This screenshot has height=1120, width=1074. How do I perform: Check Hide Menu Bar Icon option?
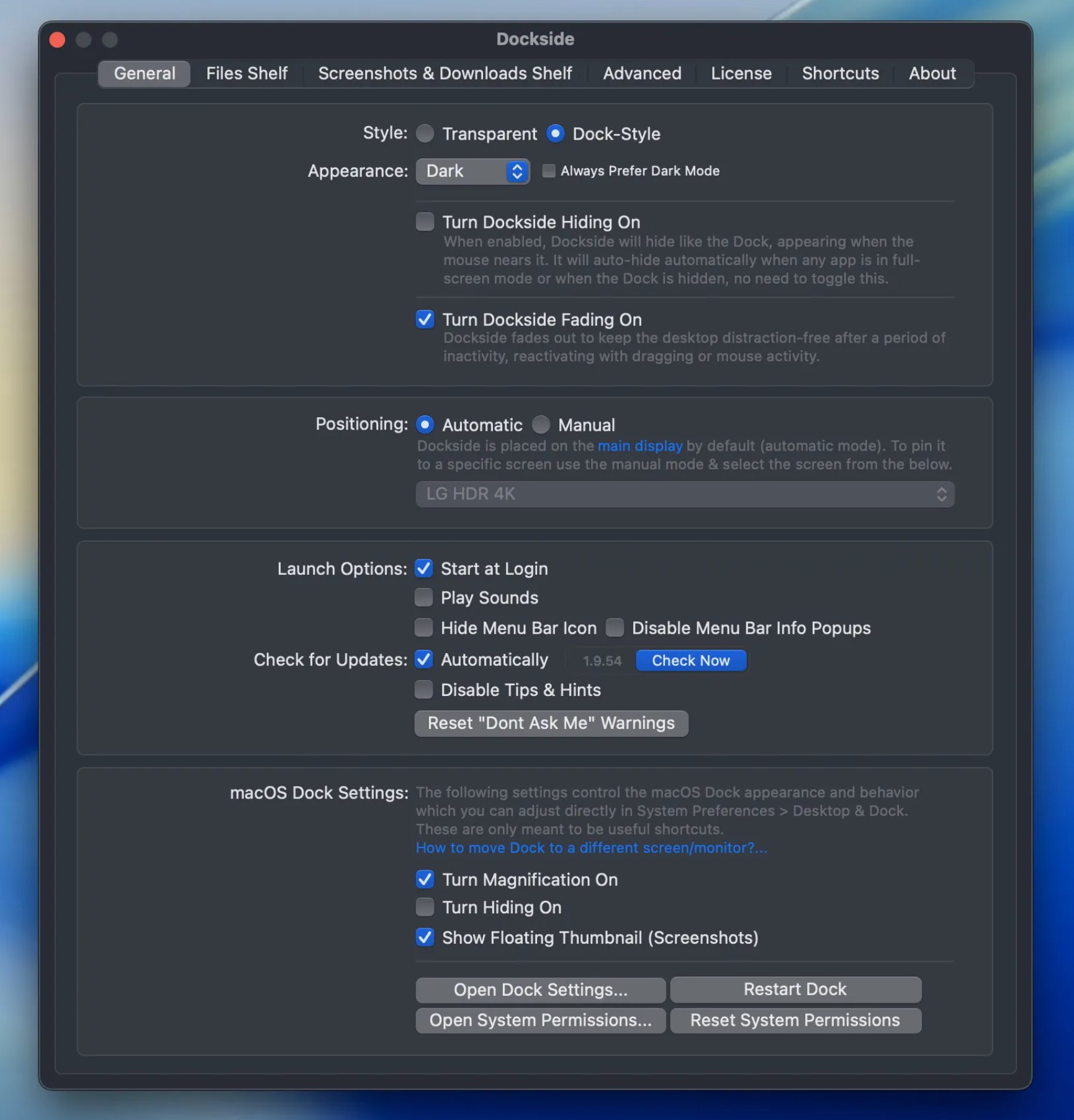click(424, 628)
